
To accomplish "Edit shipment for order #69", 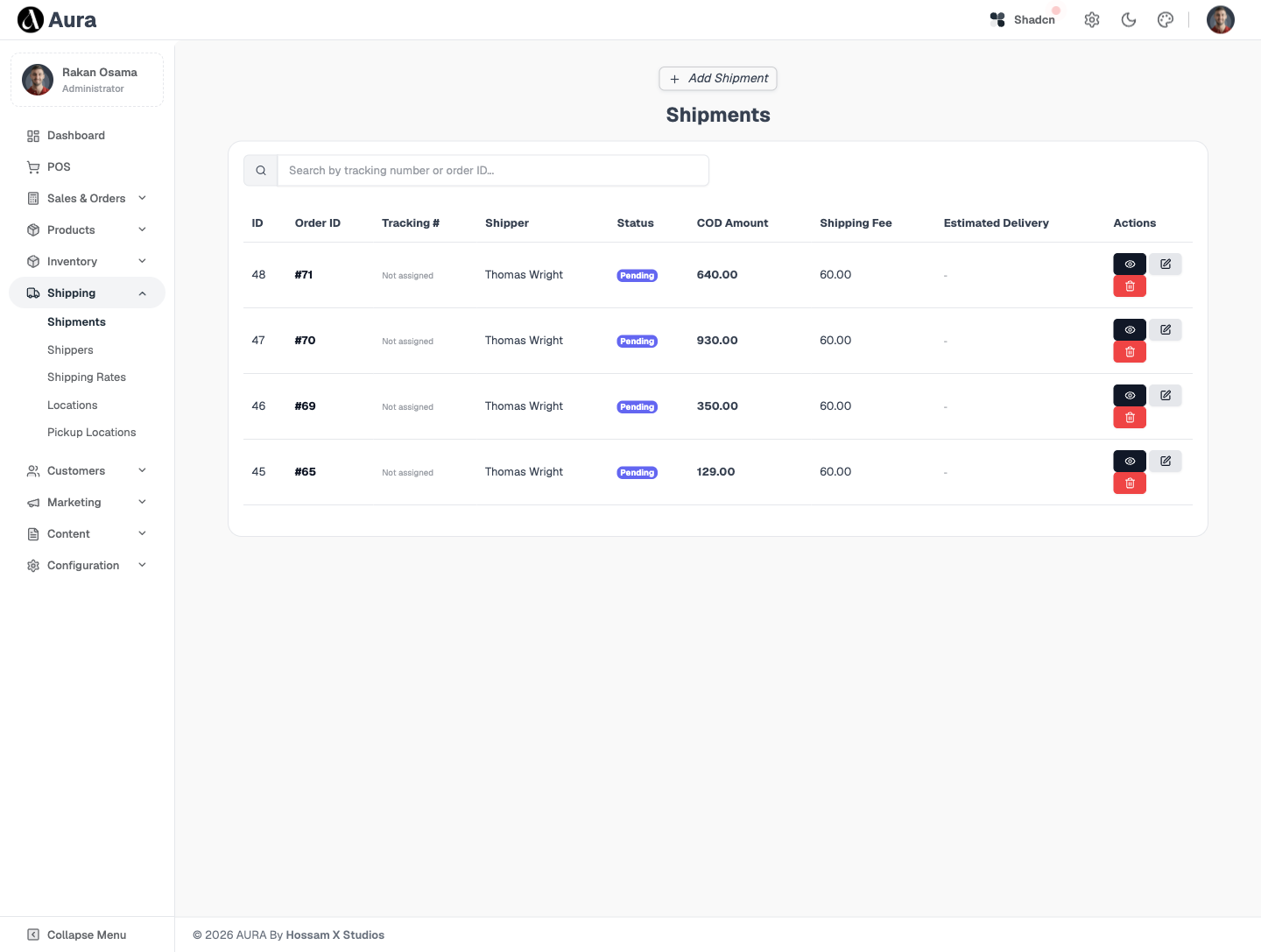I will click(1166, 395).
